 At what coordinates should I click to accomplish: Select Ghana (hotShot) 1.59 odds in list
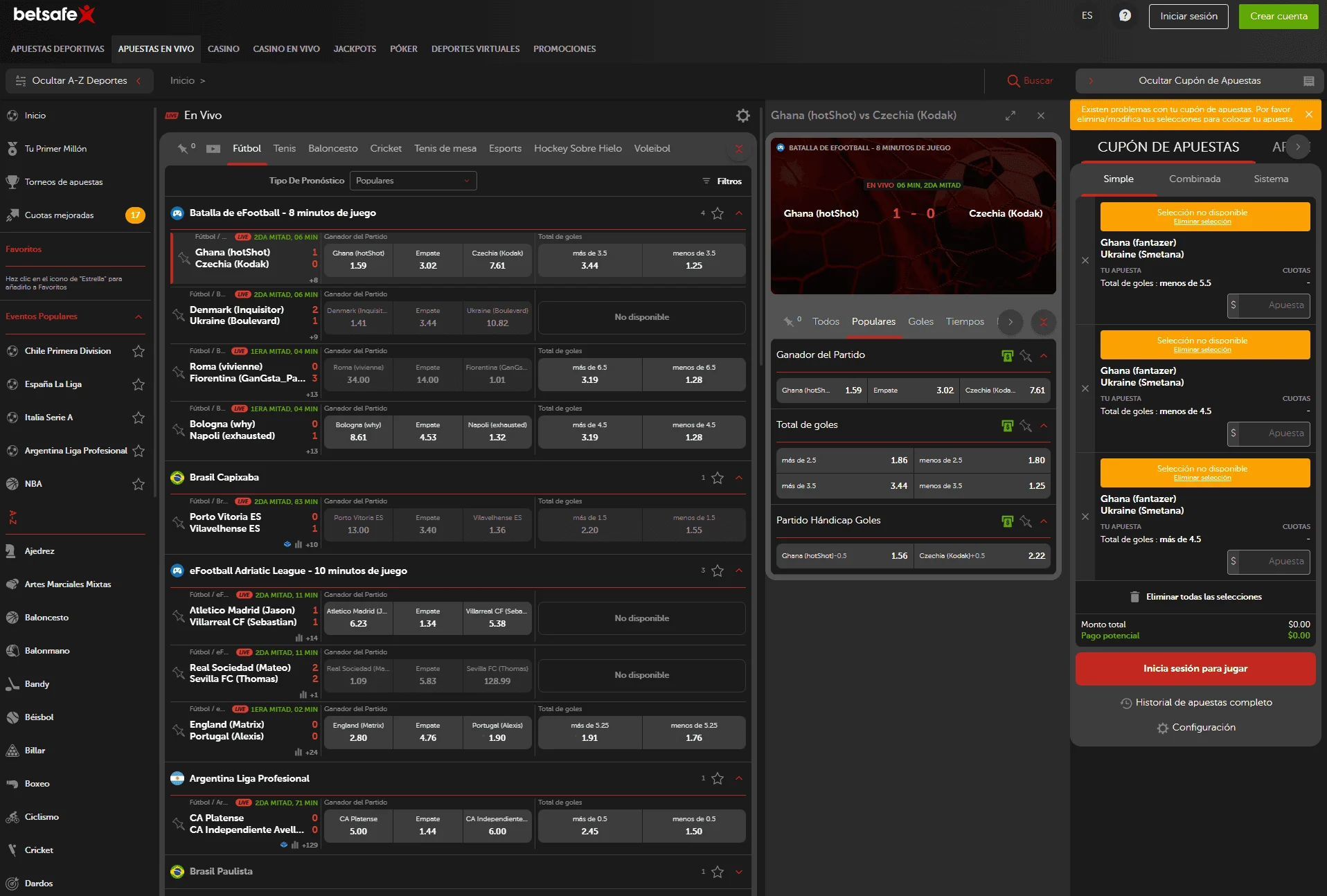pos(358,260)
